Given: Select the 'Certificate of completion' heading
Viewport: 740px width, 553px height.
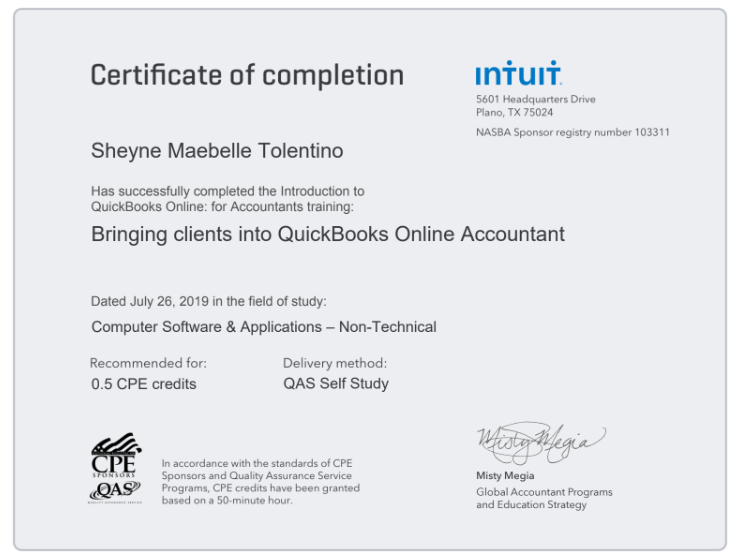Looking at the screenshot, I should click(247, 75).
